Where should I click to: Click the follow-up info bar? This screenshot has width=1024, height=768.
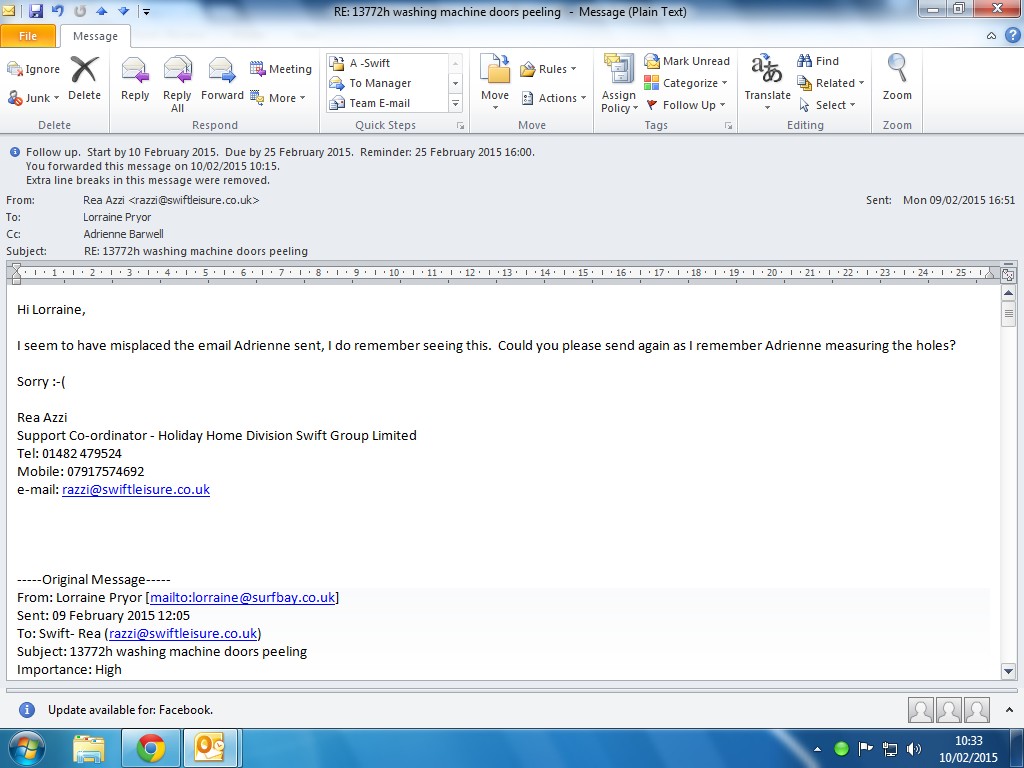(x=280, y=152)
